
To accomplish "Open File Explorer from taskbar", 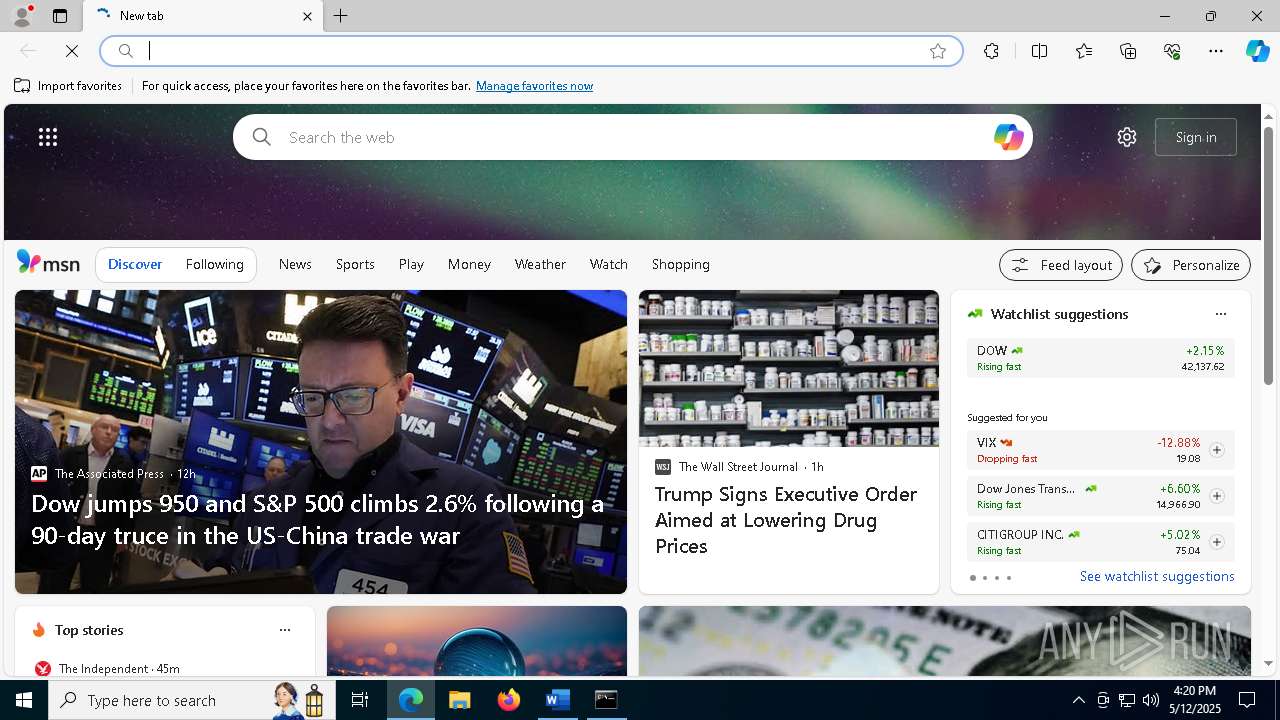I will coord(459,700).
